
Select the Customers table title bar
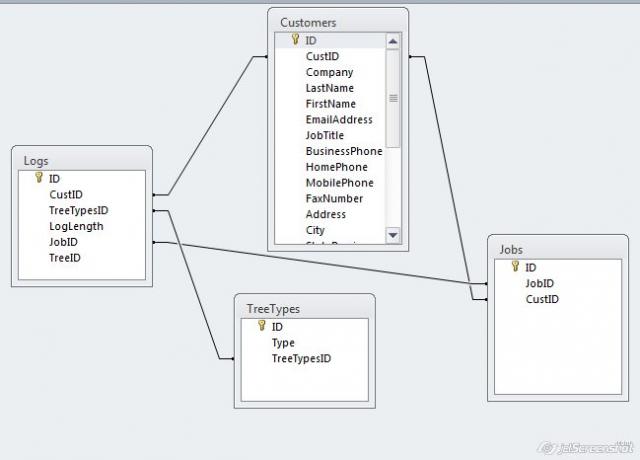[x=338, y=22]
